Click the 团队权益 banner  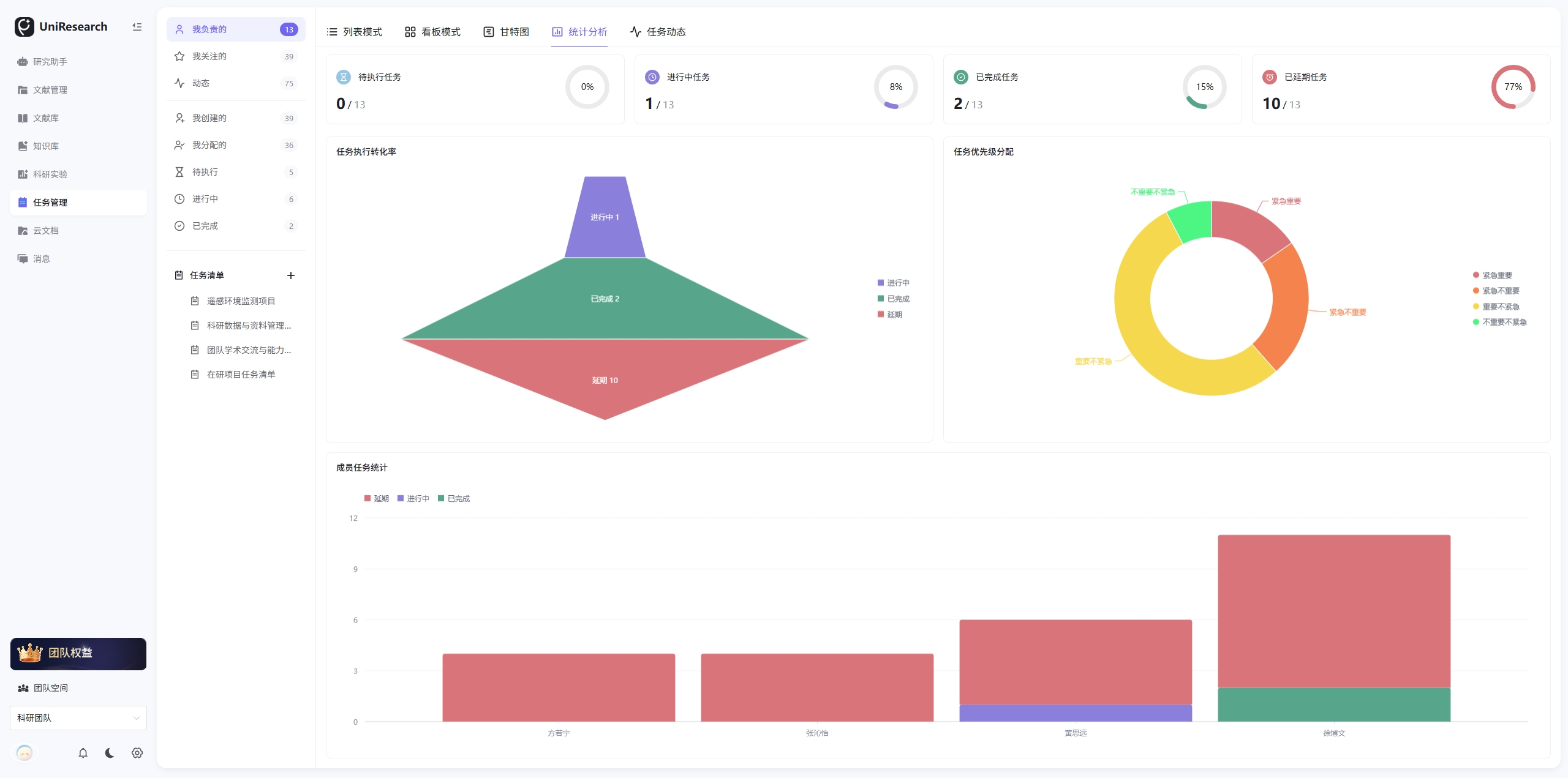[x=78, y=654]
